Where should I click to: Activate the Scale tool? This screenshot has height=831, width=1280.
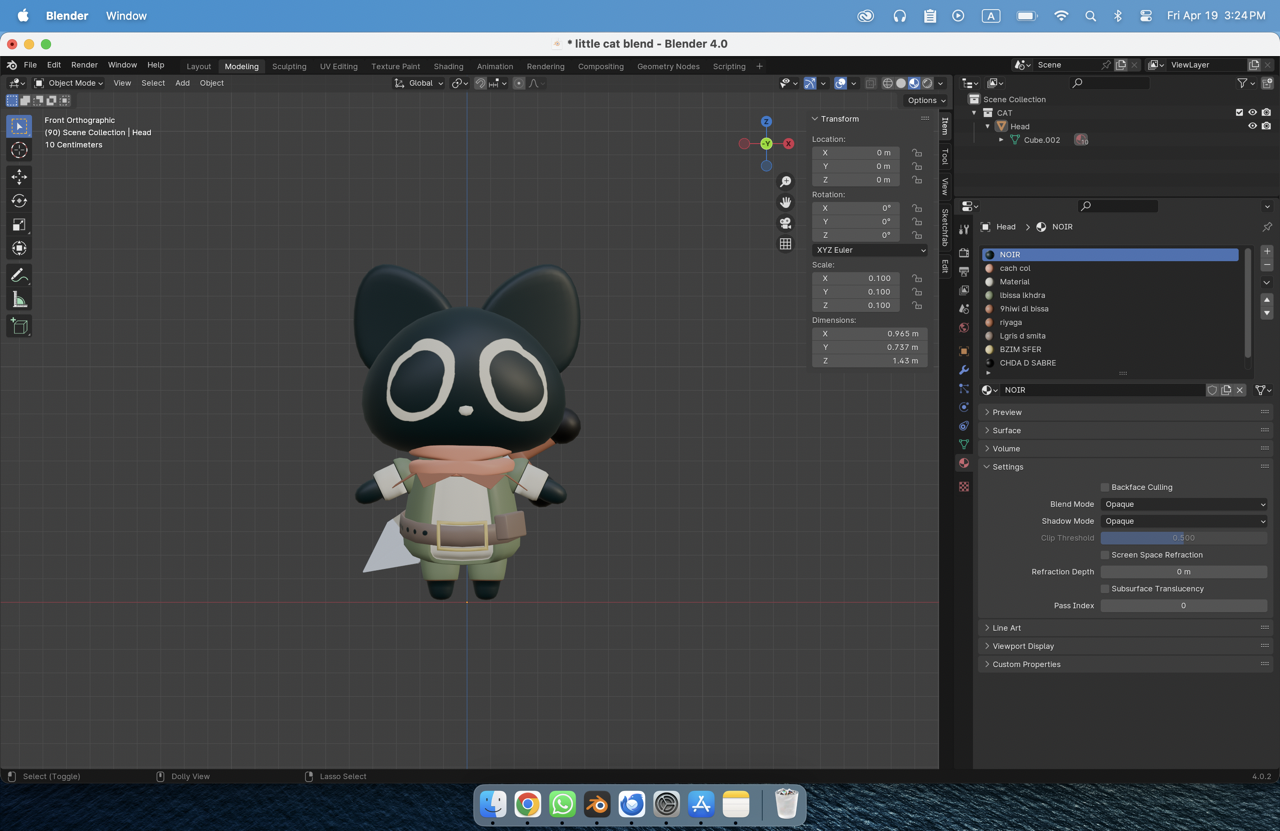click(x=19, y=225)
